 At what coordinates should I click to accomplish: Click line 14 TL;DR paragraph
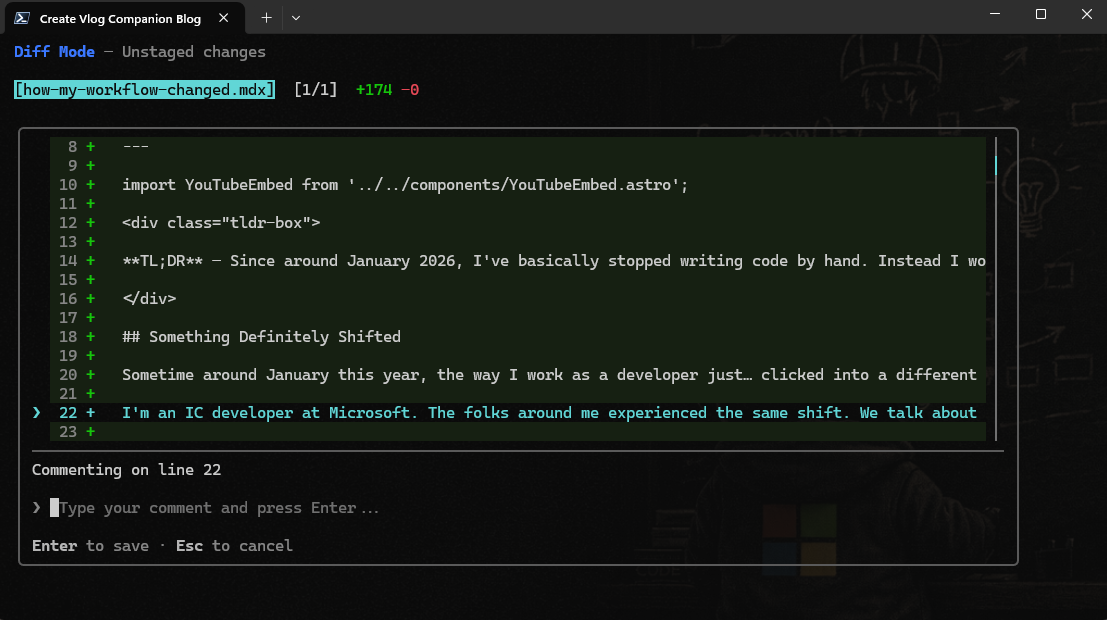554,261
